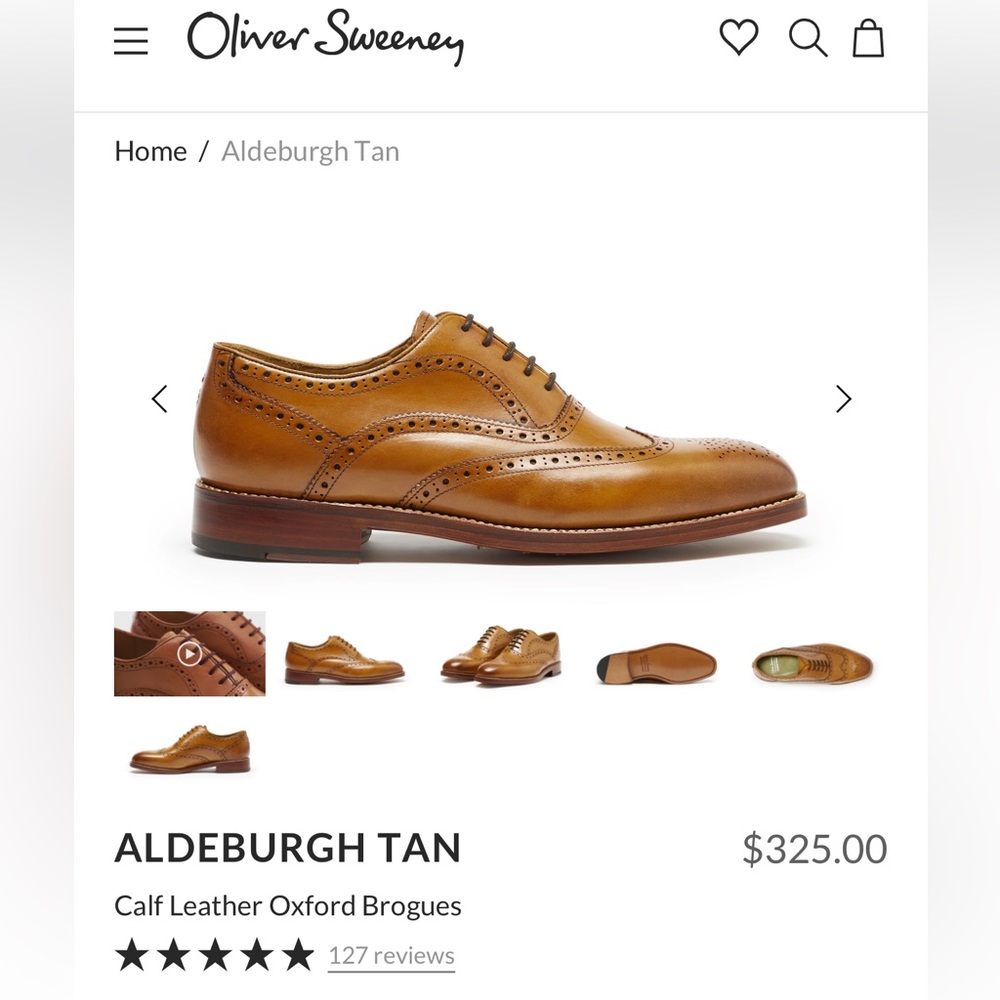Play the product video on the first thumbnail
The width and height of the screenshot is (1000, 1000).
(189, 654)
